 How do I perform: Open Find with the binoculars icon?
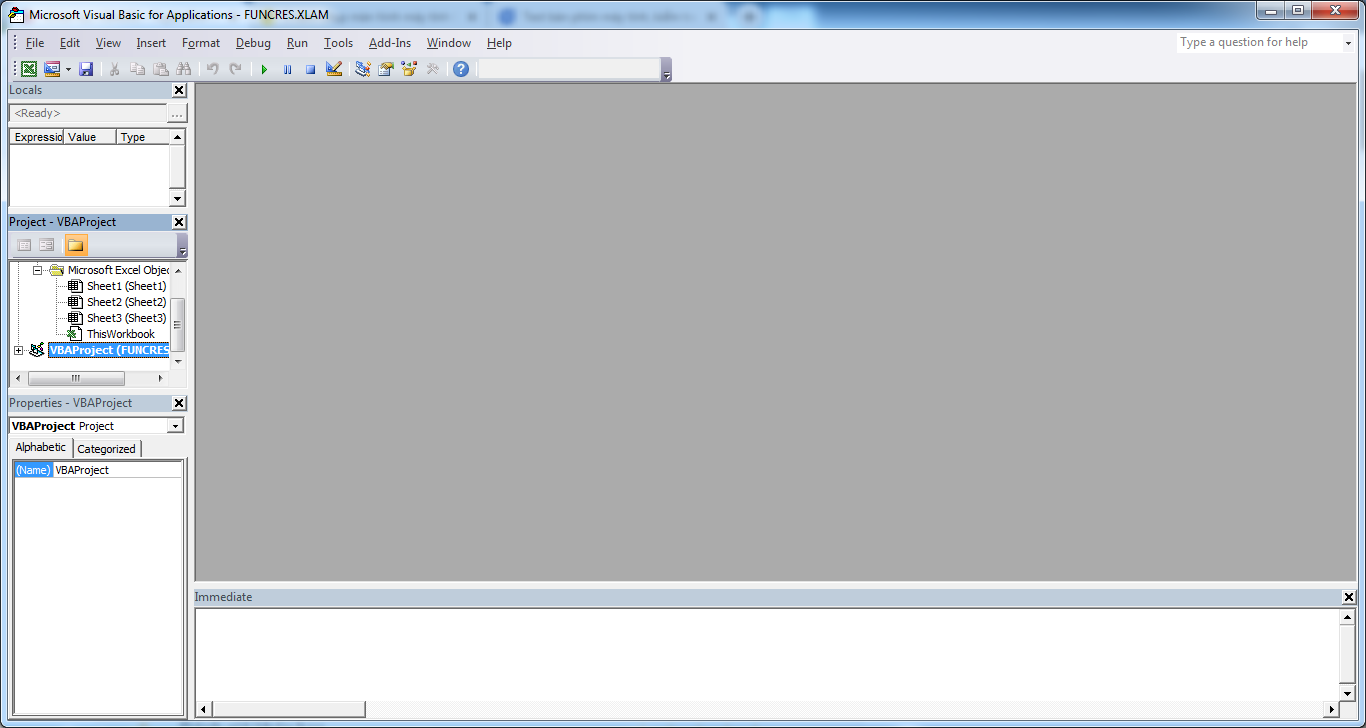coord(183,69)
